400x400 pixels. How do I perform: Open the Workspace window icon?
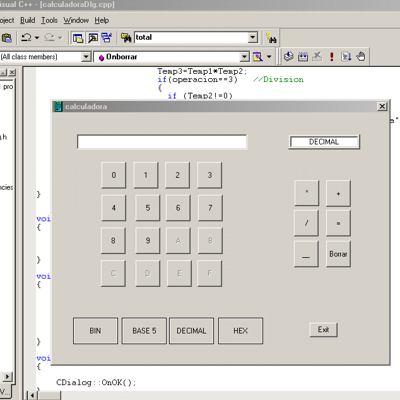click(78, 38)
